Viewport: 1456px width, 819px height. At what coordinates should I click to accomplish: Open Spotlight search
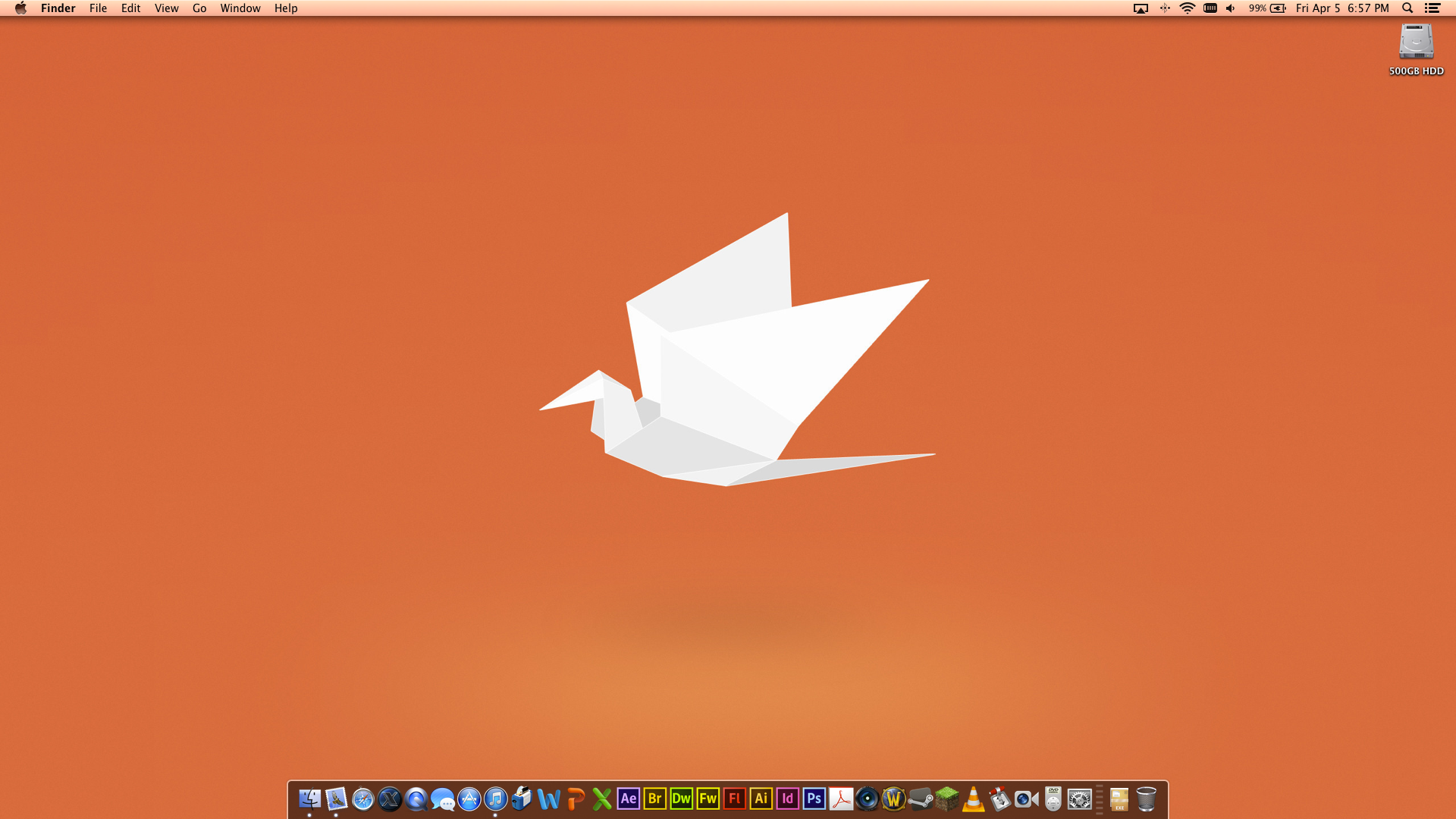pos(1407,8)
